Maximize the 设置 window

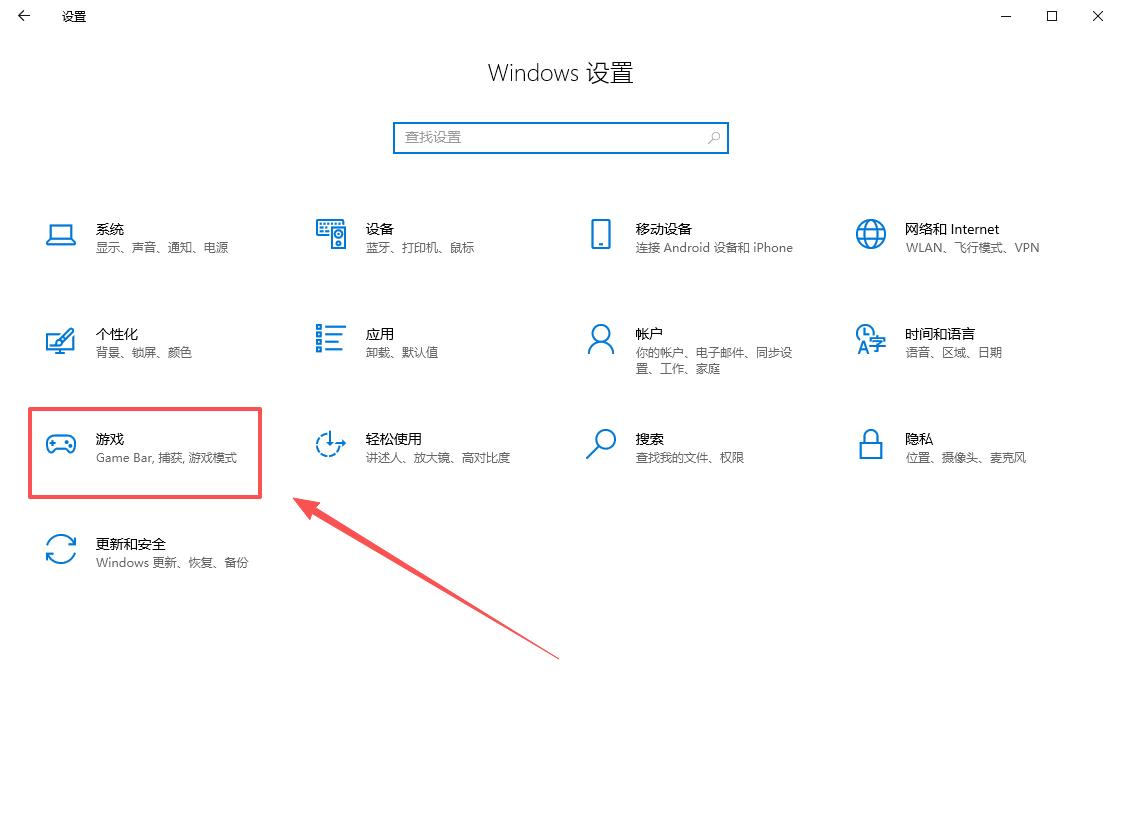tap(1052, 16)
